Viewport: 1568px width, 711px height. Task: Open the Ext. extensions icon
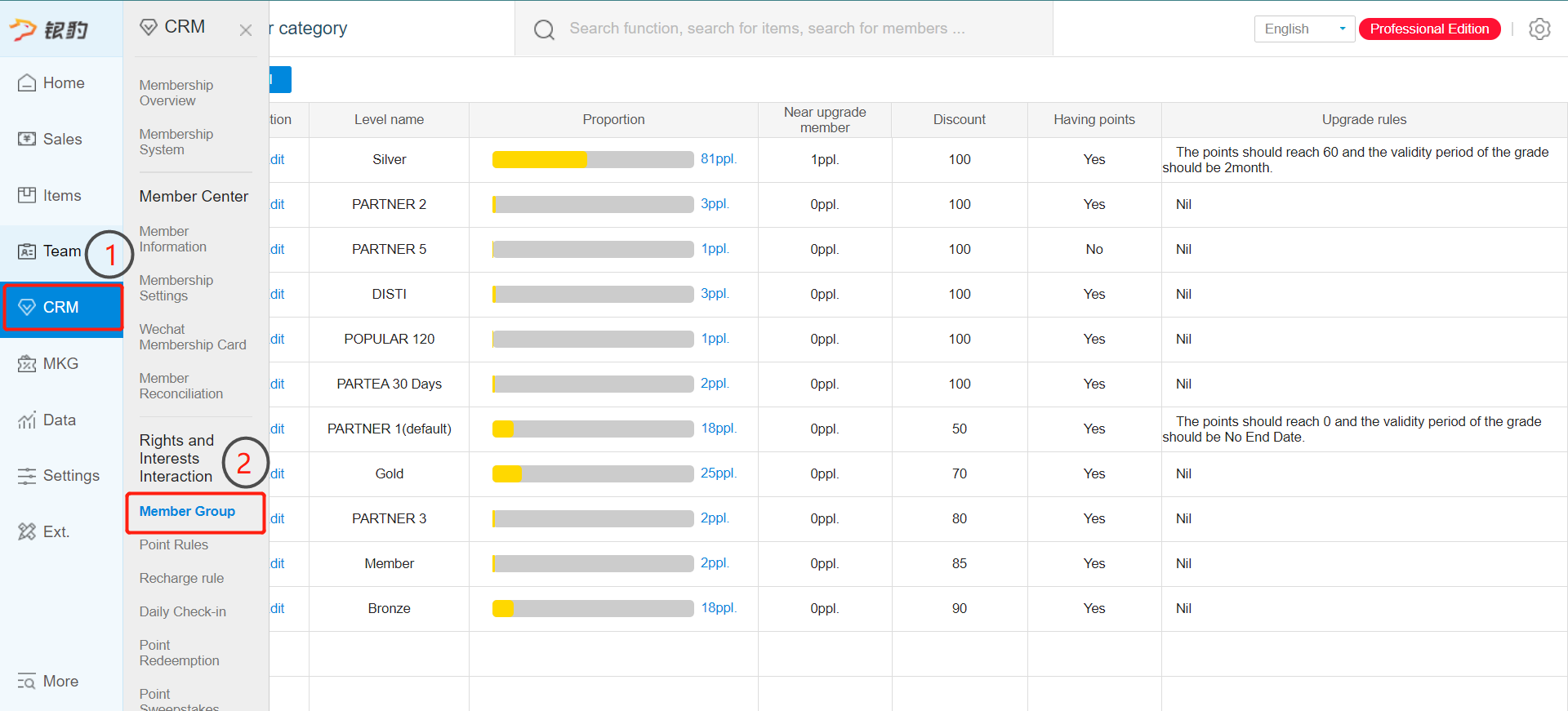(27, 532)
